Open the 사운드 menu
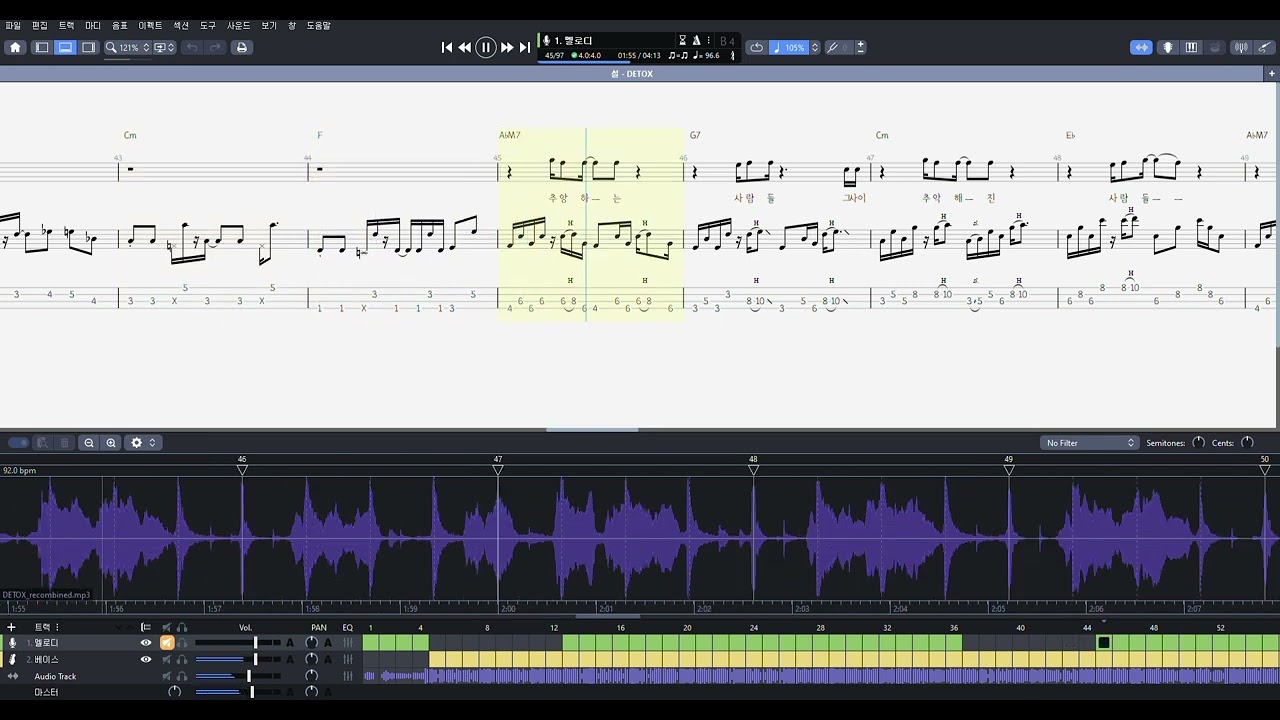Screen dimensions: 1280x720 tap(239, 26)
